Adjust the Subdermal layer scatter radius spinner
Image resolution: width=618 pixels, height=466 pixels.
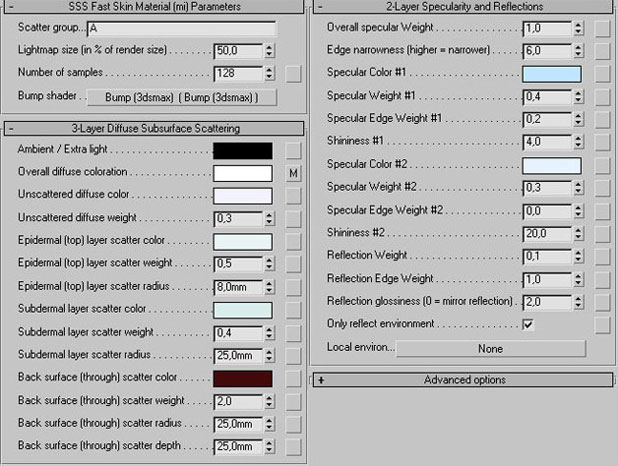coord(269,356)
